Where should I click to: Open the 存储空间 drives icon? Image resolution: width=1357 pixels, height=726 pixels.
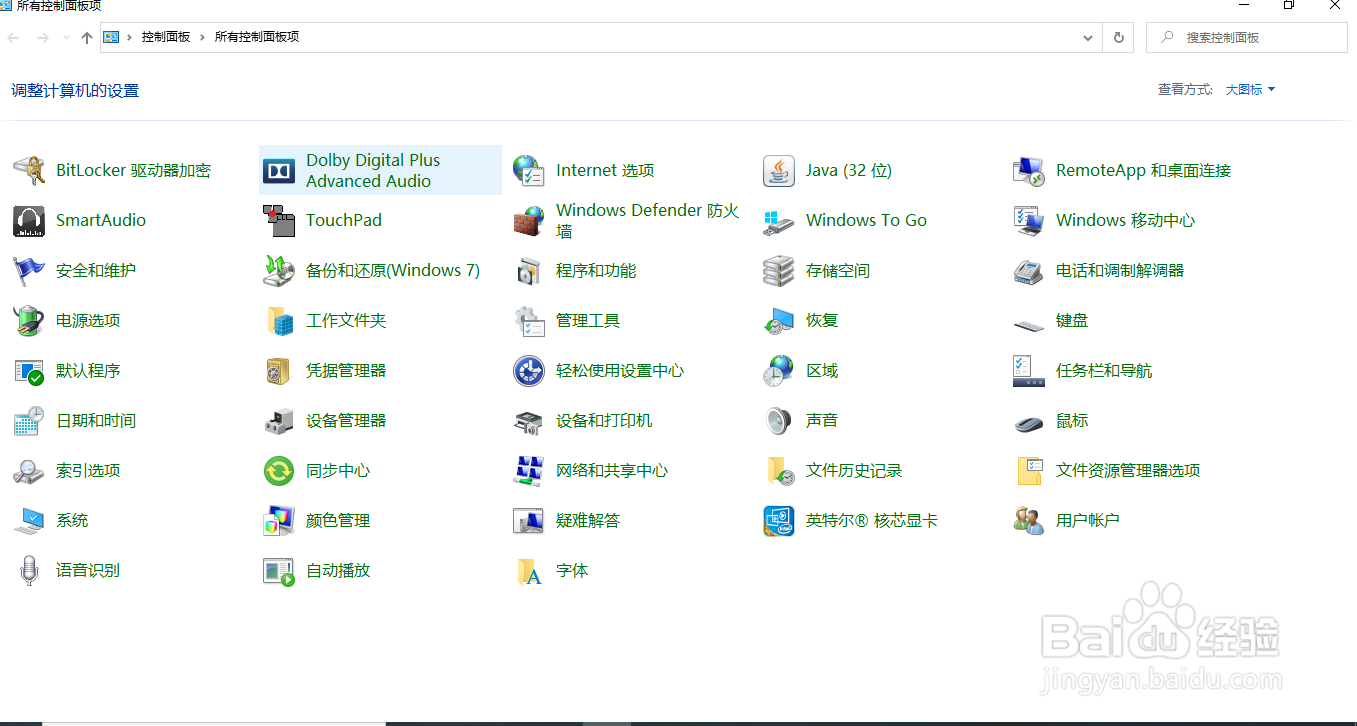[x=779, y=271]
